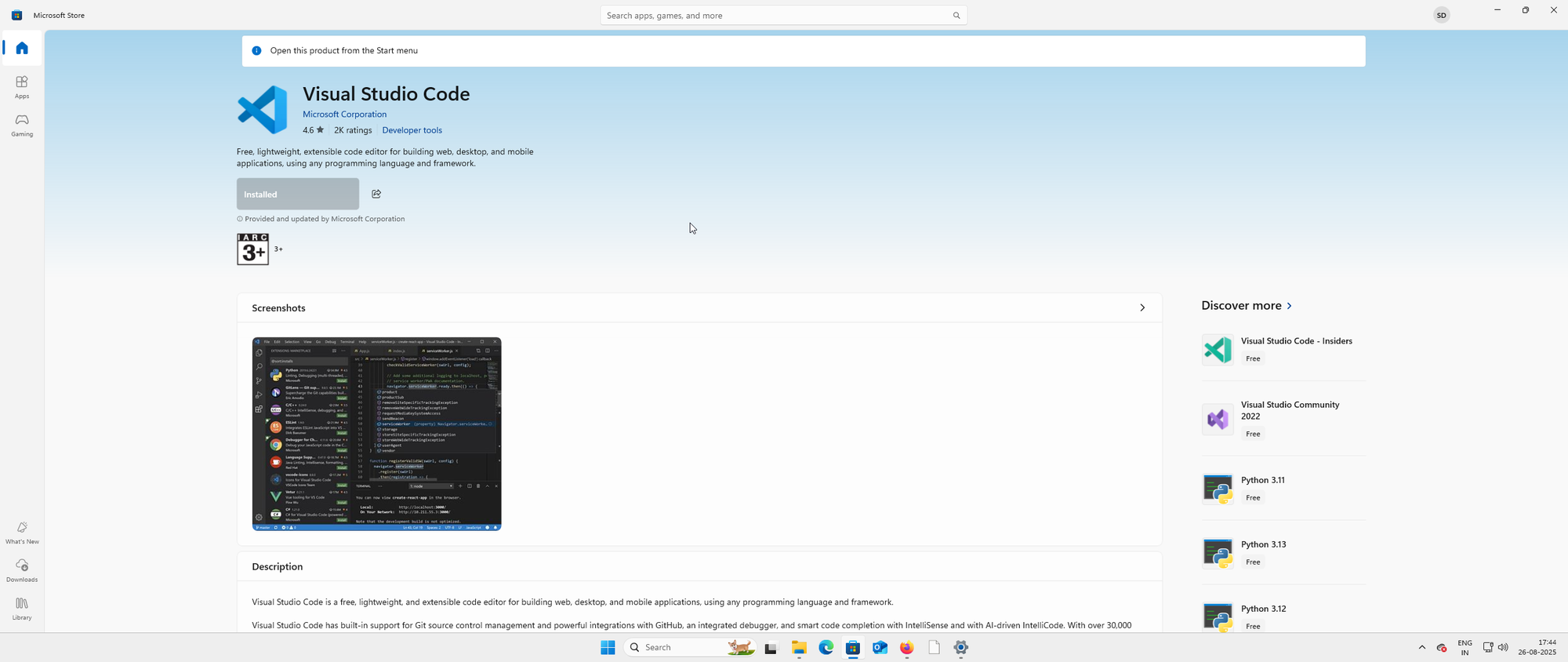
Task: Click 'Open this product from the Start menu' message
Action: click(x=343, y=50)
